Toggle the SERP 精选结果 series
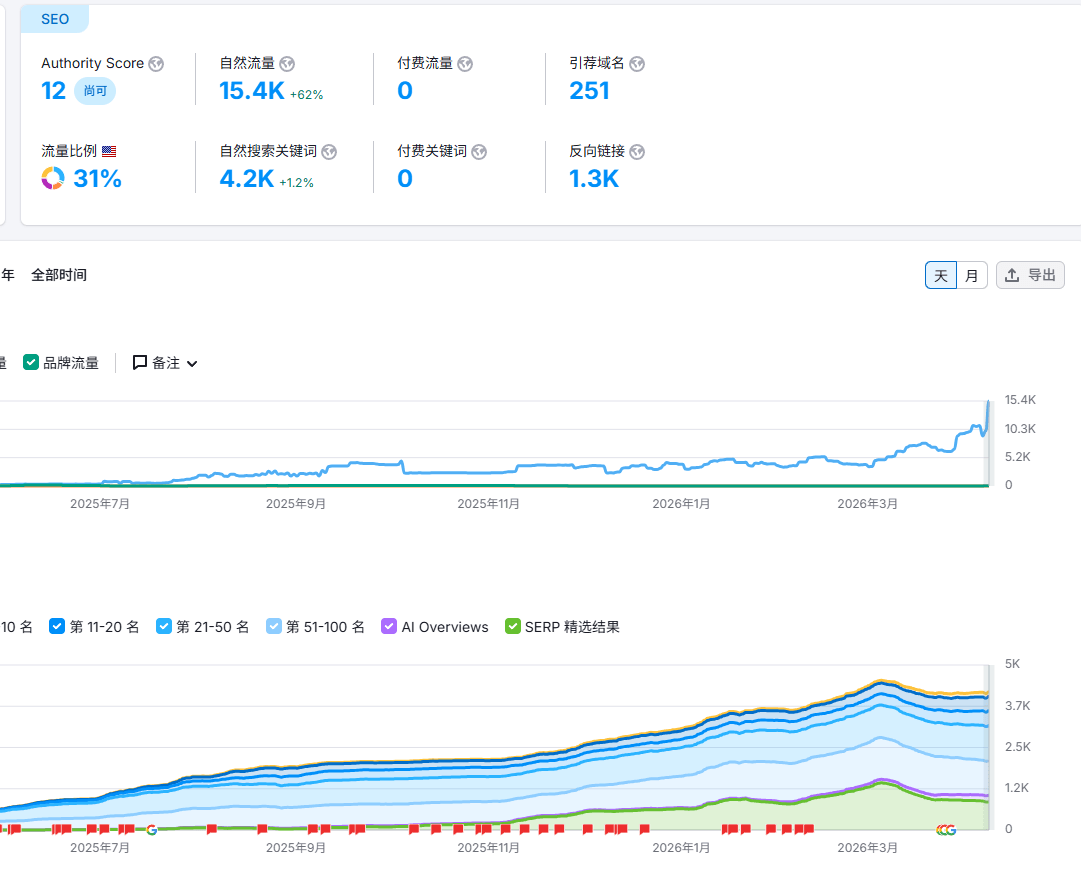 click(513, 627)
